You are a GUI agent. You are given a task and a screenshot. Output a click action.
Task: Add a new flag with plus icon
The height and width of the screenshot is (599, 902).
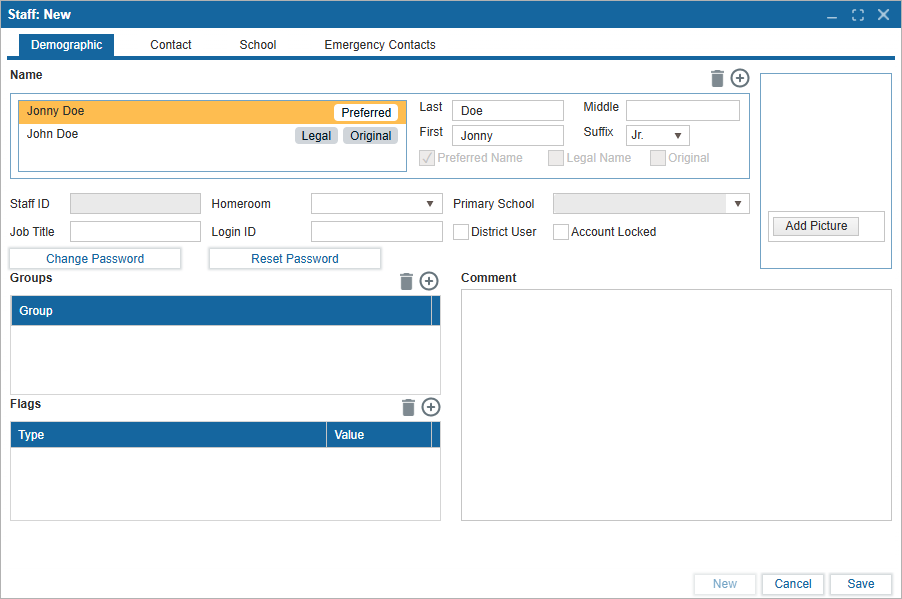click(431, 407)
